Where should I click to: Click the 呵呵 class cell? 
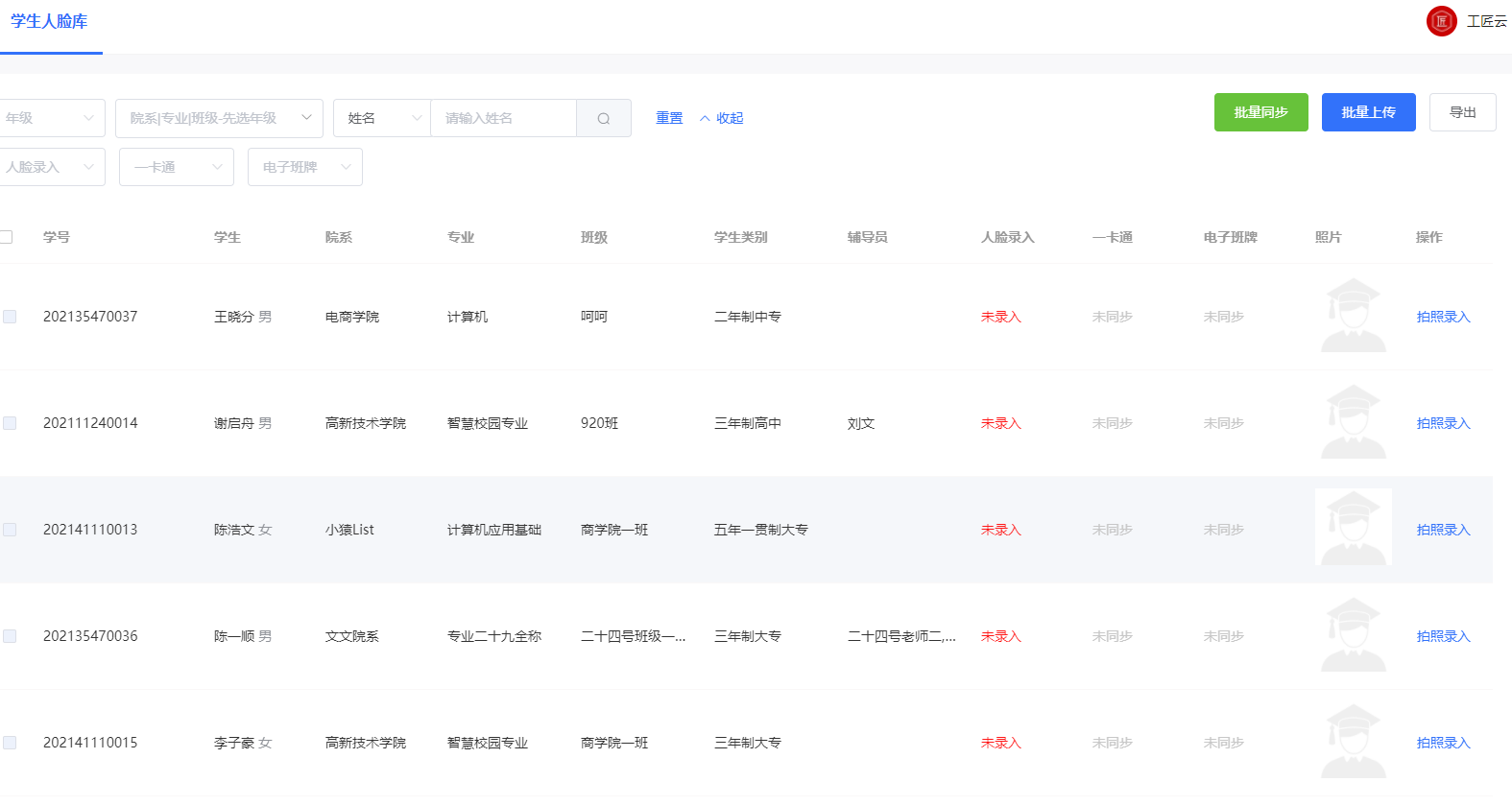(x=594, y=317)
